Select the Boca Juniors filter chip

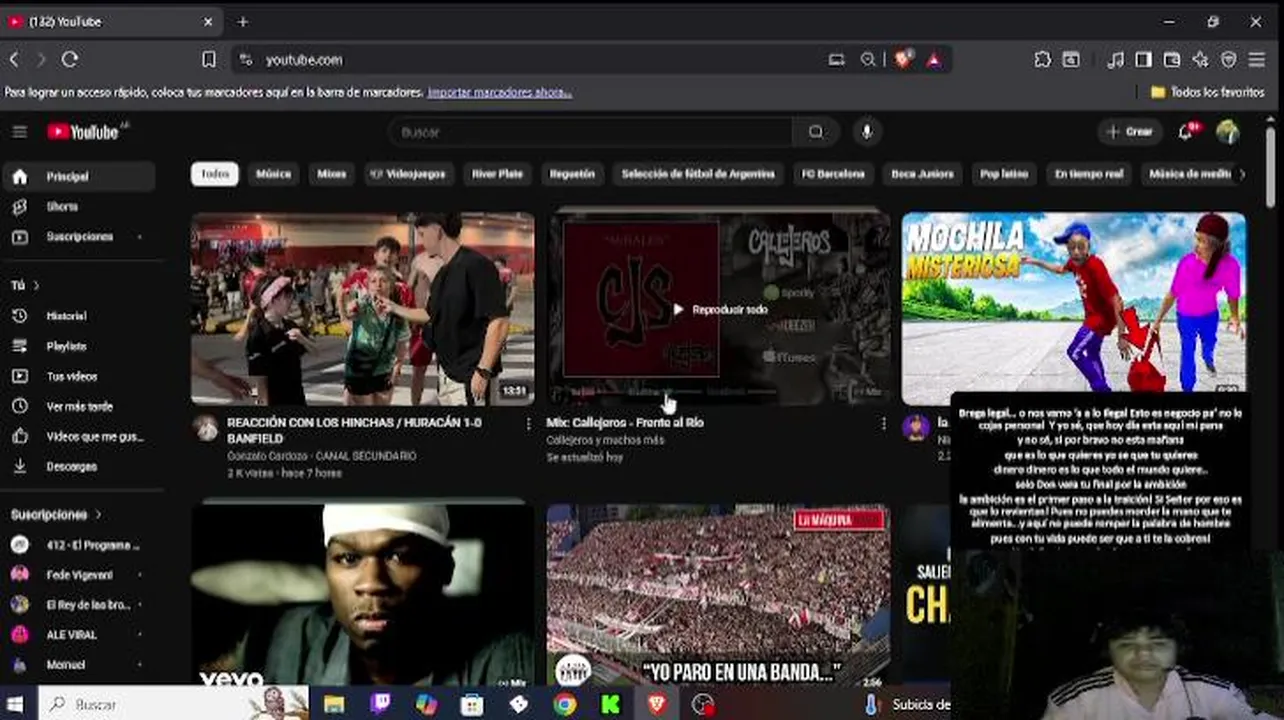(922, 174)
